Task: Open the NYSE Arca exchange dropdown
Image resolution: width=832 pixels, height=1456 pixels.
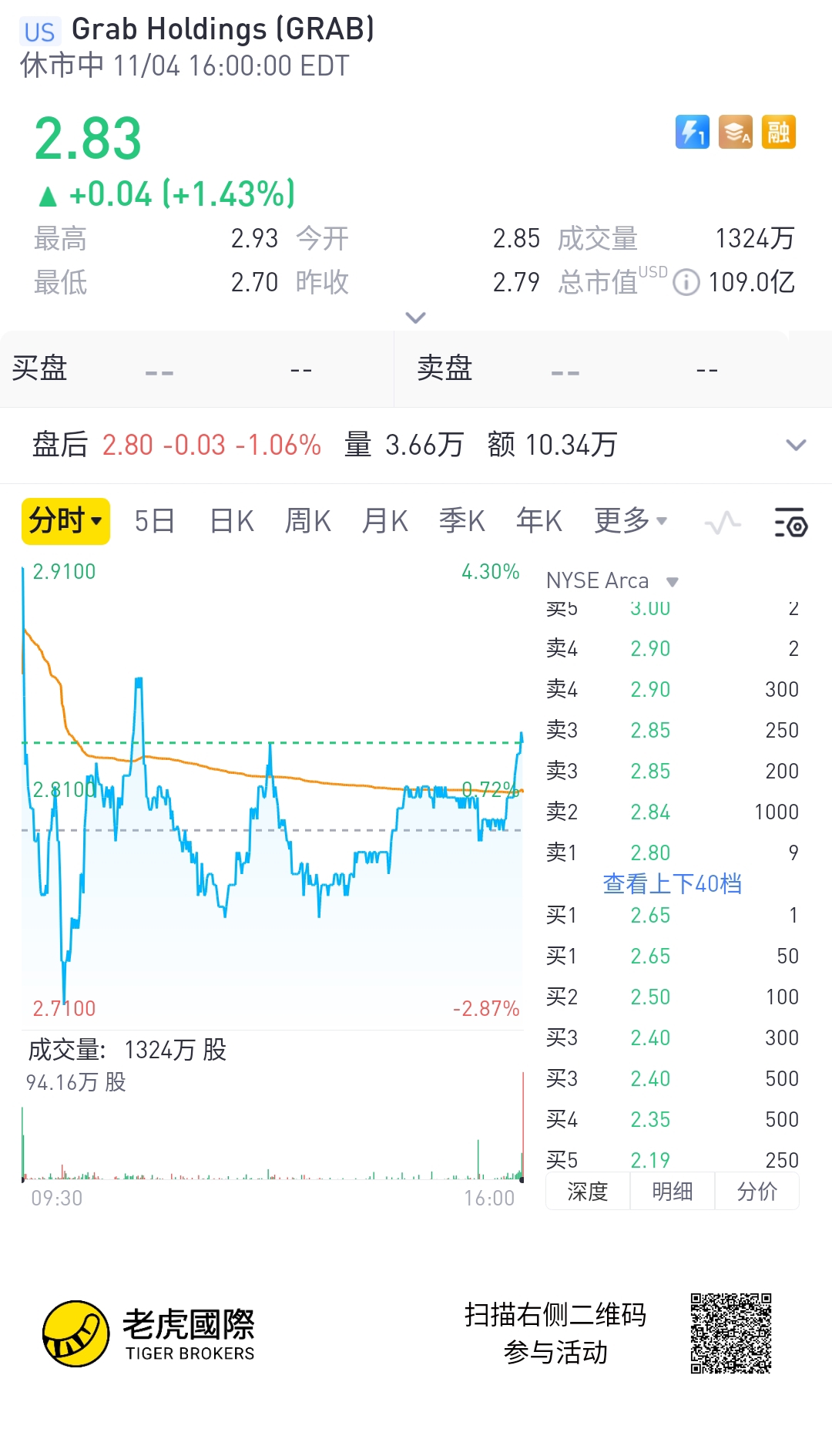Action: pyautogui.click(x=612, y=580)
